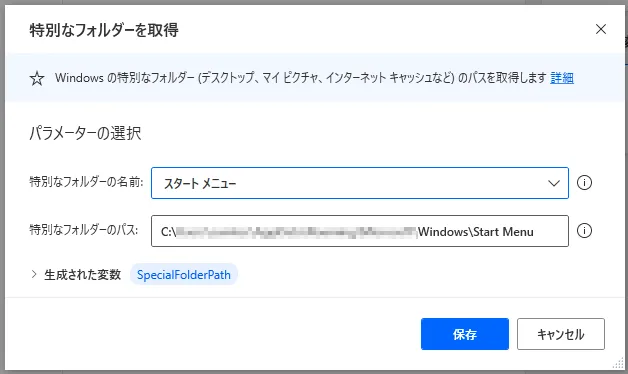The height and width of the screenshot is (374, 628).
Task: Click info icon beside folder name dropdown
Action: [x=584, y=183]
